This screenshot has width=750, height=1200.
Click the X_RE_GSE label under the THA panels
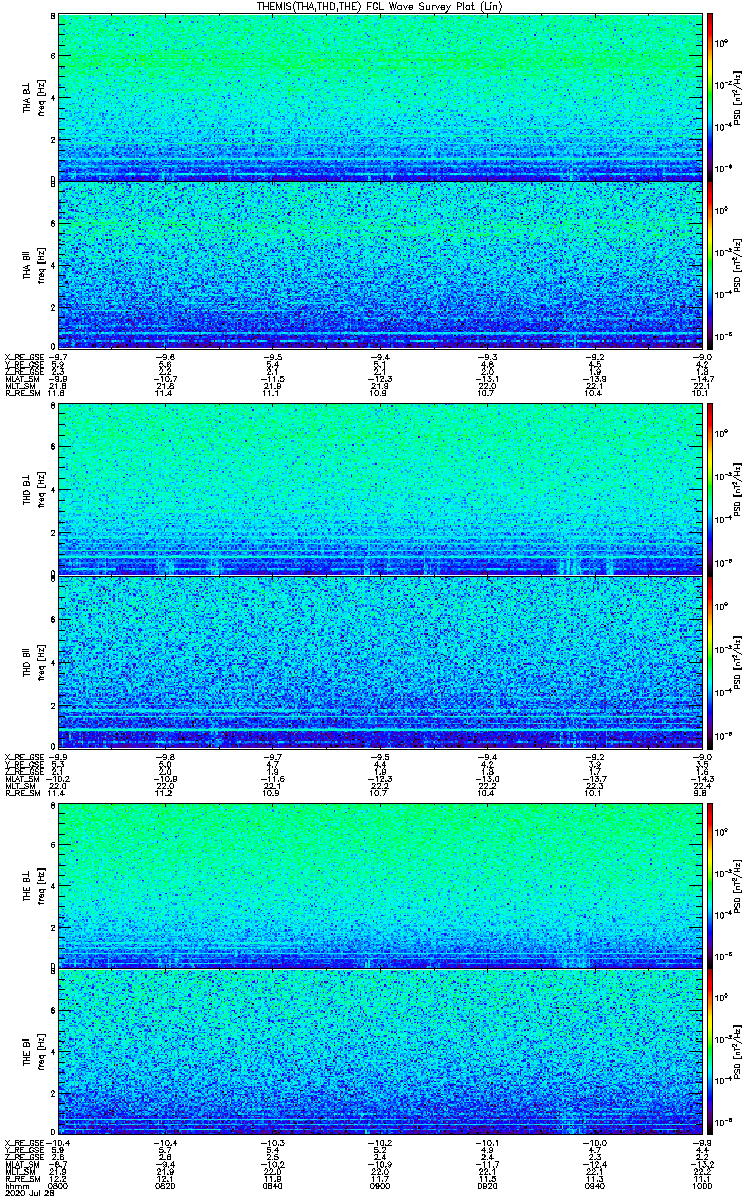point(22,357)
